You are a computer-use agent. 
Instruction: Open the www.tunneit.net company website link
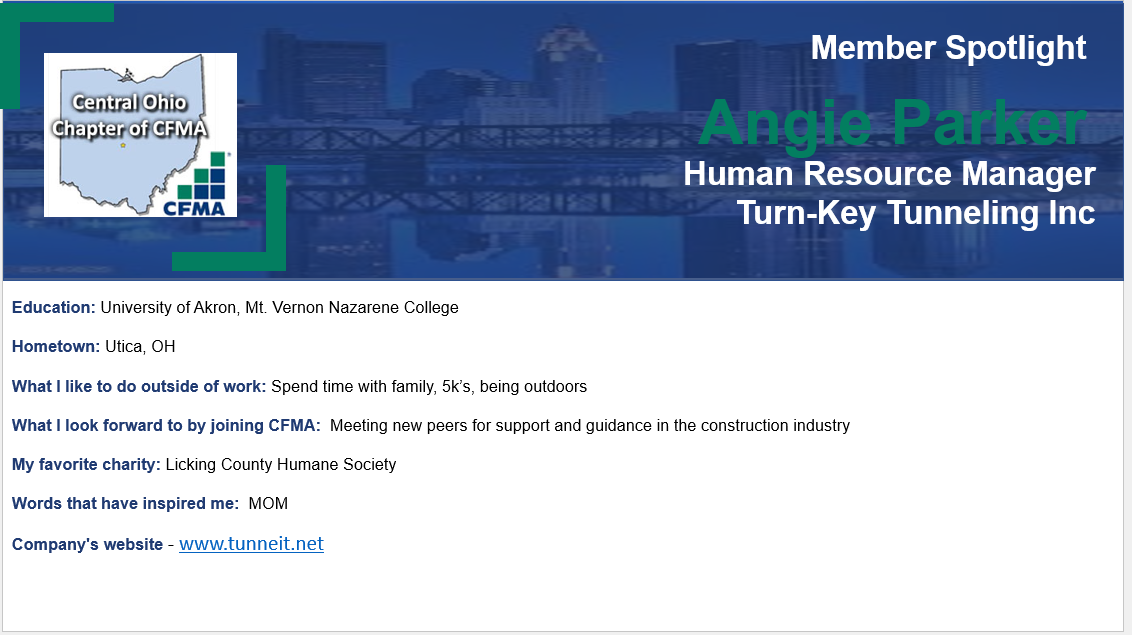click(x=251, y=544)
